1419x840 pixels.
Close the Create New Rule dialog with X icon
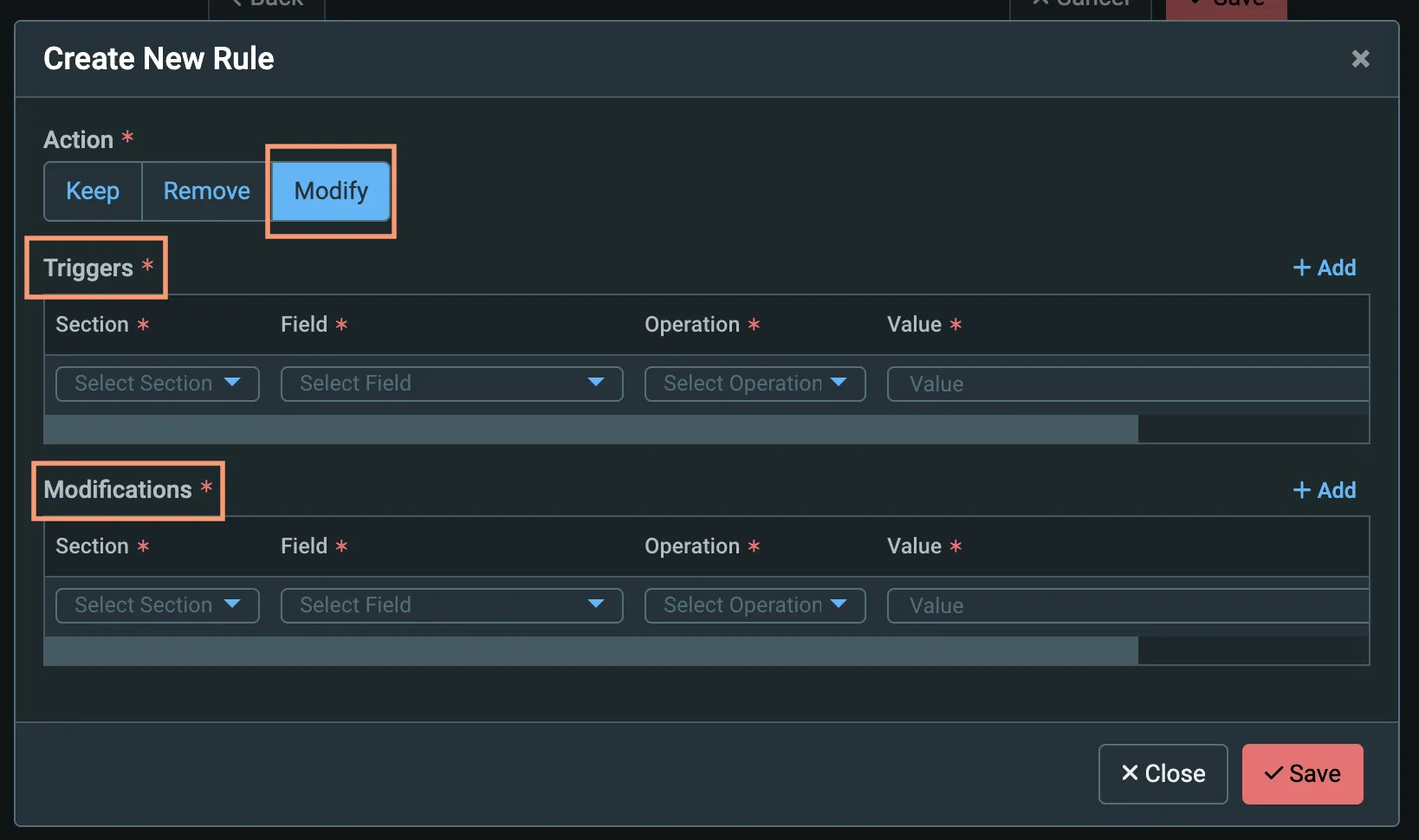(1360, 59)
